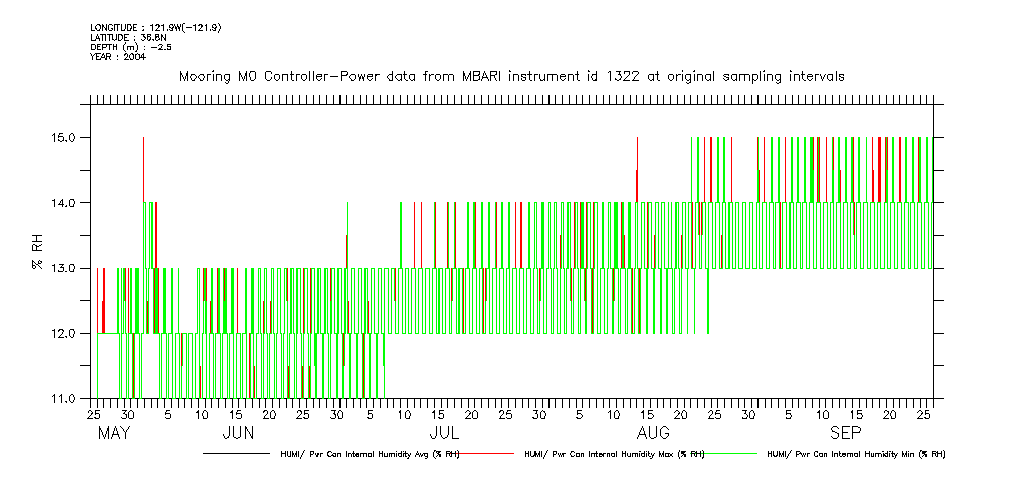The height and width of the screenshot is (504, 1009).
Task: Click the black line sample beside Avg legend
Action: pos(235,454)
